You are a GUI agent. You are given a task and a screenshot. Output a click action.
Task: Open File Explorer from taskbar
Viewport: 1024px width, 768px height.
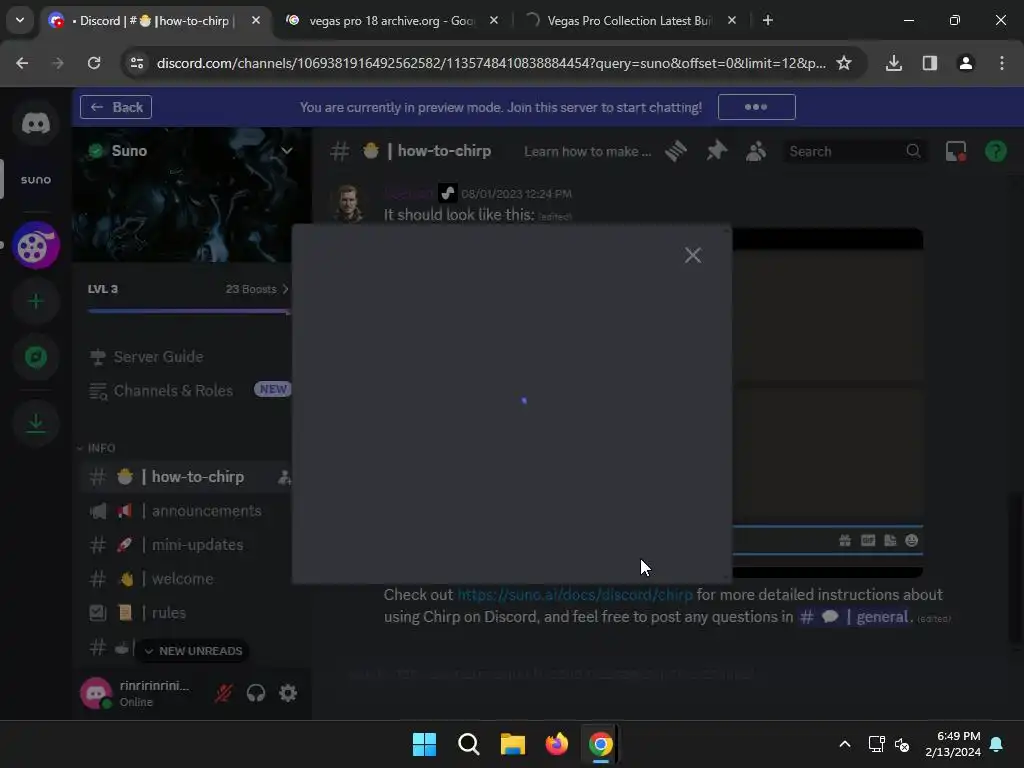click(513, 744)
